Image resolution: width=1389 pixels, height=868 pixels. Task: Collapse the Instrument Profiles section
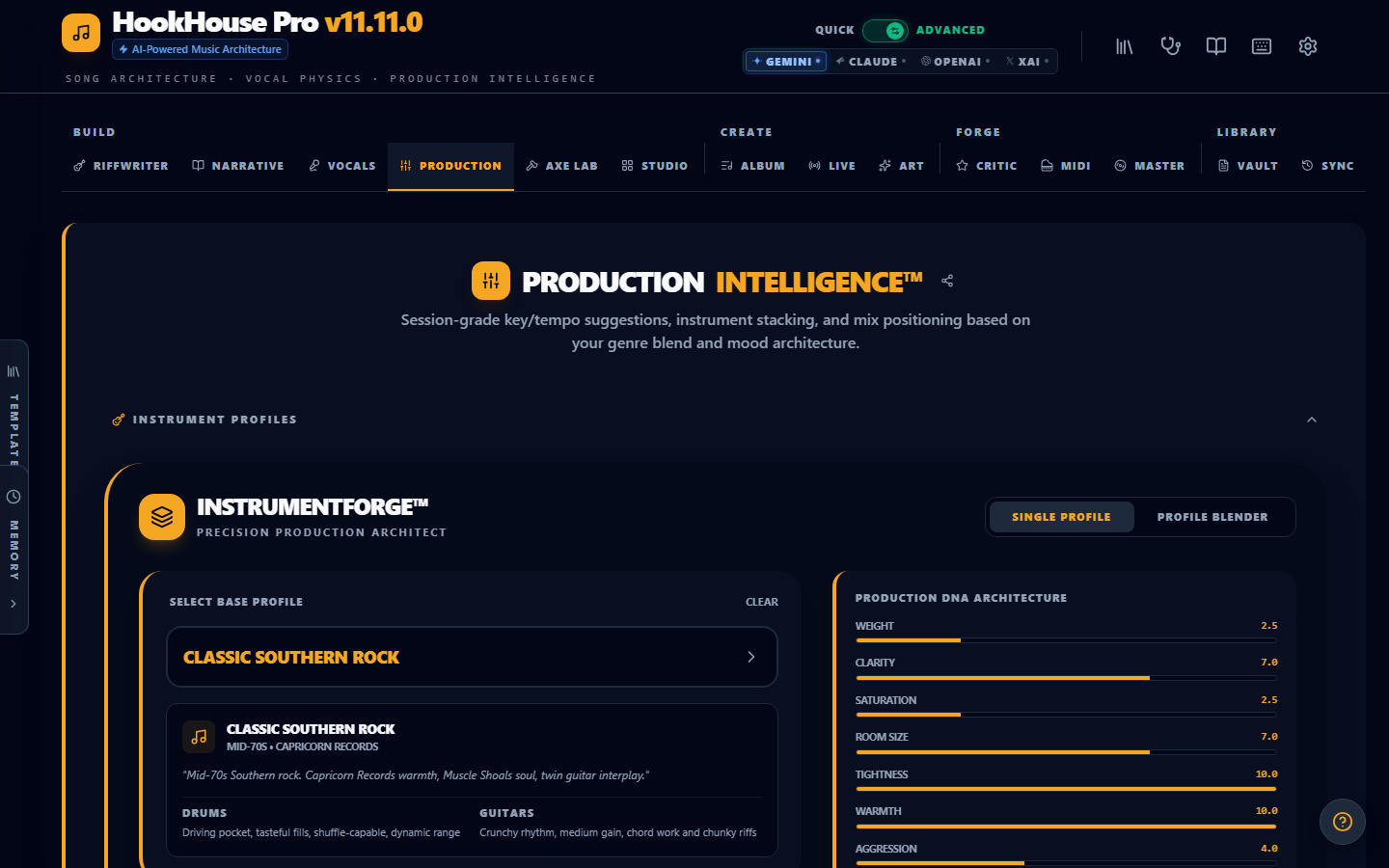pos(1311,420)
